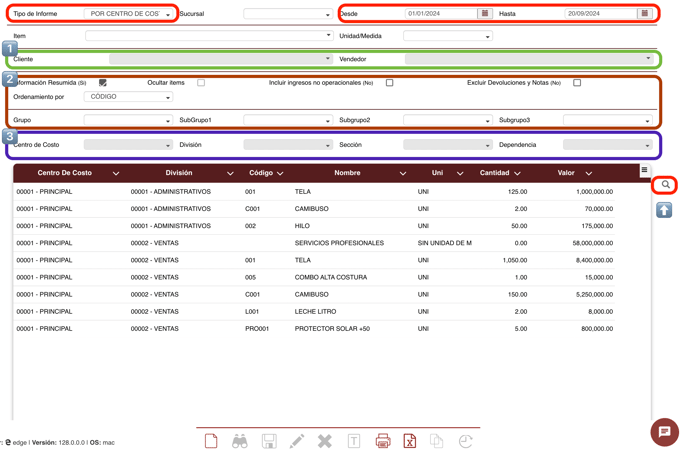Enable the Ocultar ítems checkbox
This screenshot has height=451, width=688.
[x=201, y=82]
